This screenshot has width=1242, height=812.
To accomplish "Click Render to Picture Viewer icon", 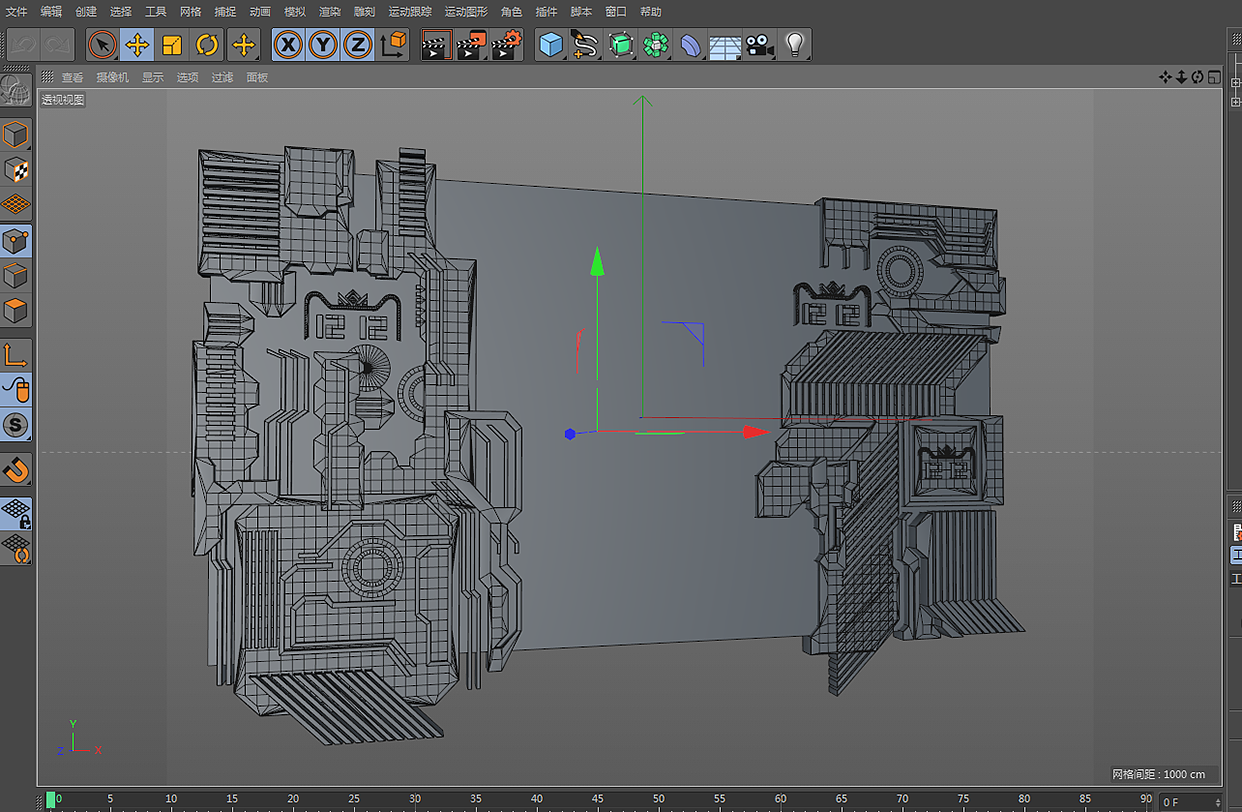I will tap(471, 45).
